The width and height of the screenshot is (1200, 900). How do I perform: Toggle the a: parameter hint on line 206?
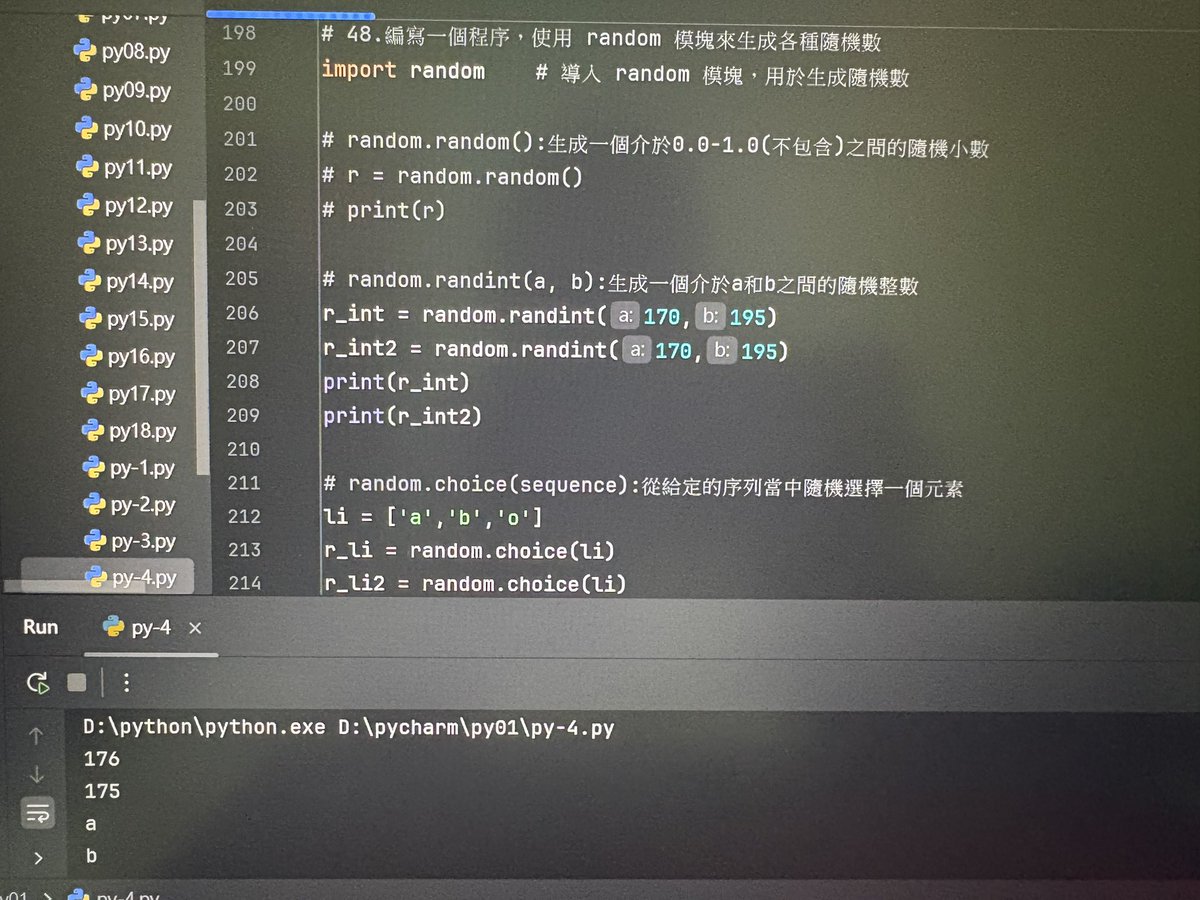coord(625,315)
